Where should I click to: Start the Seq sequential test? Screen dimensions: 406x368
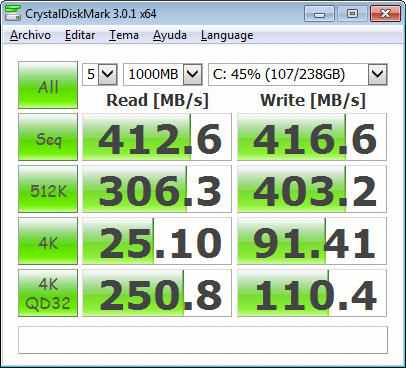click(48, 137)
